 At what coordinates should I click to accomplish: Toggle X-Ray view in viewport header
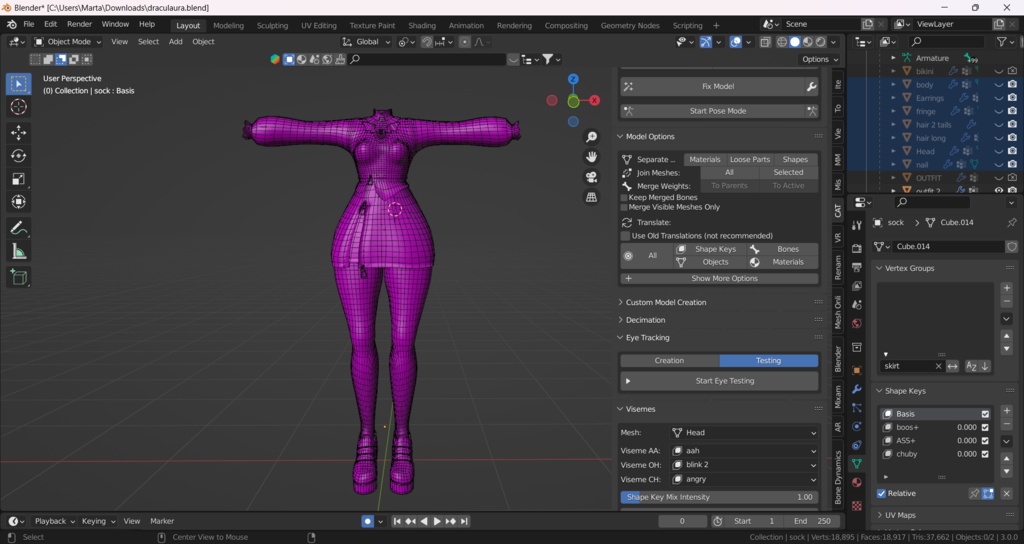(x=765, y=42)
